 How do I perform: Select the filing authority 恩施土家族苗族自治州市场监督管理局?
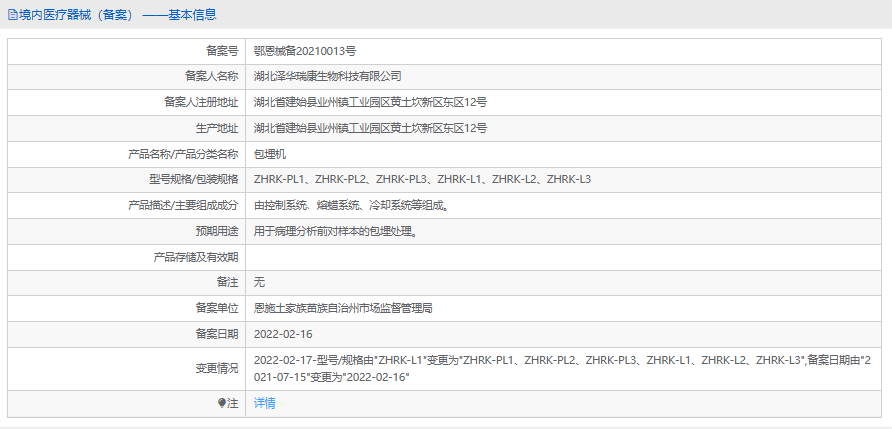coord(344,308)
